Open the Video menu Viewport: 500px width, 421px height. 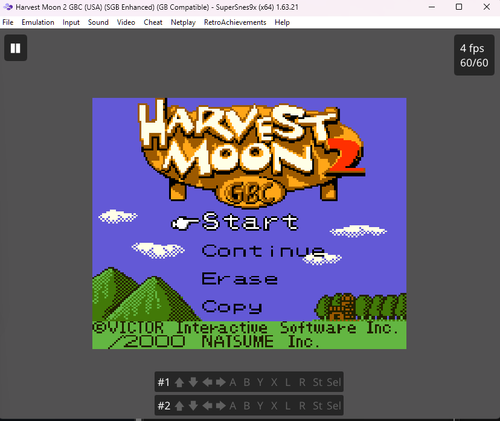click(126, 22)
